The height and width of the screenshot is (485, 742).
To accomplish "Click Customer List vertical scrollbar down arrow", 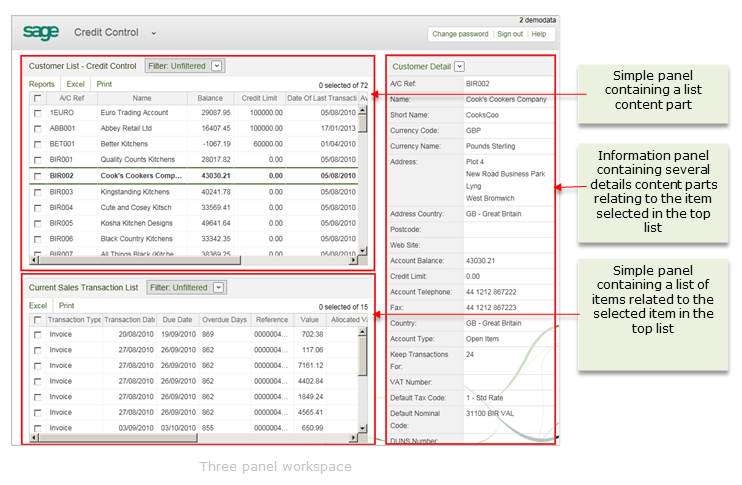I will pyautogui.click(x=362, y=251).
